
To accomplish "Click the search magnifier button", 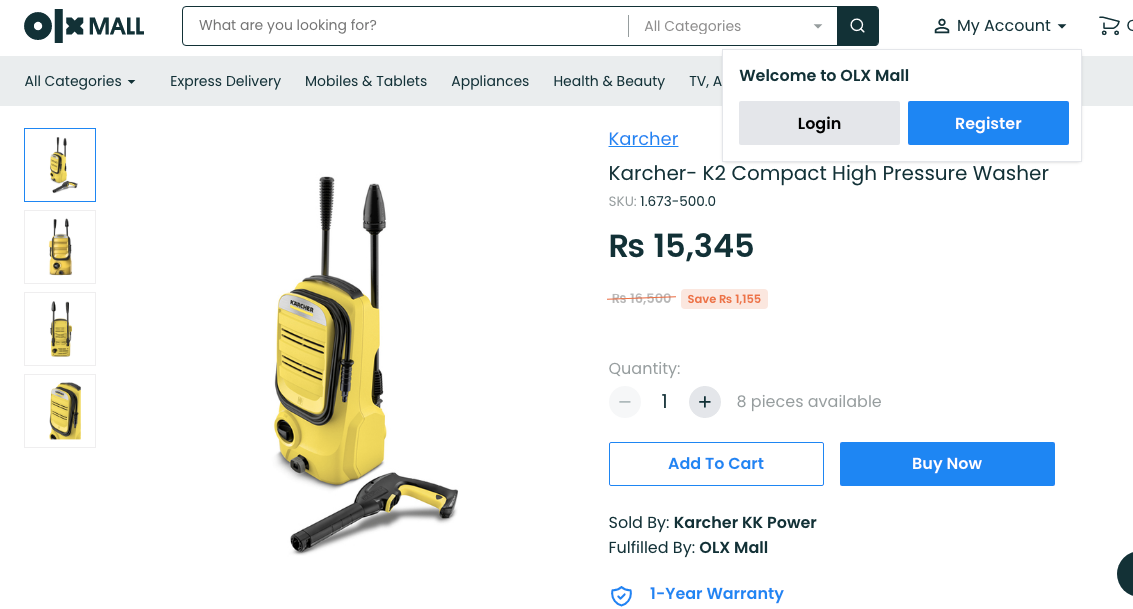I will (858, 26).
